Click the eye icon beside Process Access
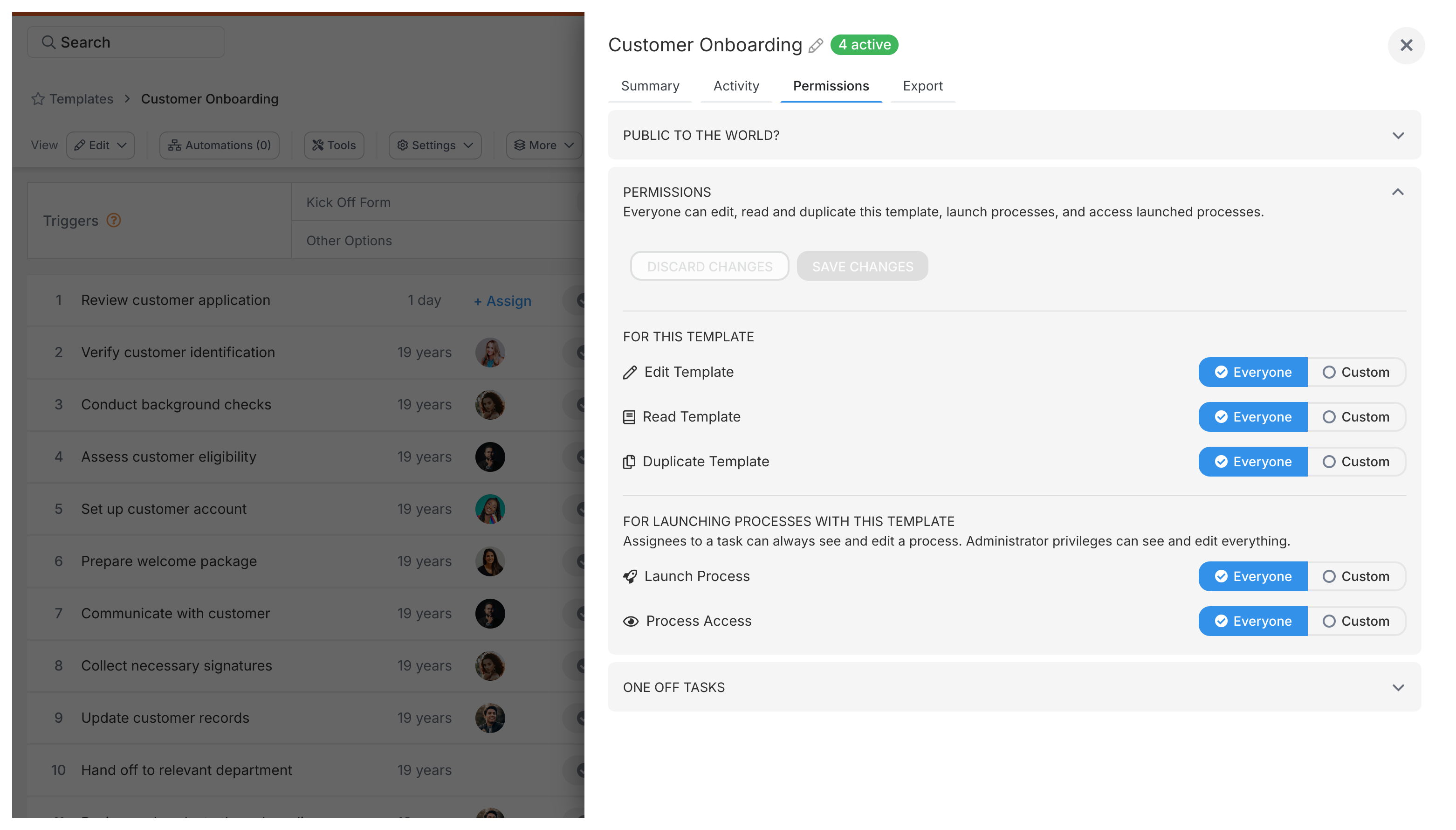Viewport: 1456px width, 830px height. point(630,621)
